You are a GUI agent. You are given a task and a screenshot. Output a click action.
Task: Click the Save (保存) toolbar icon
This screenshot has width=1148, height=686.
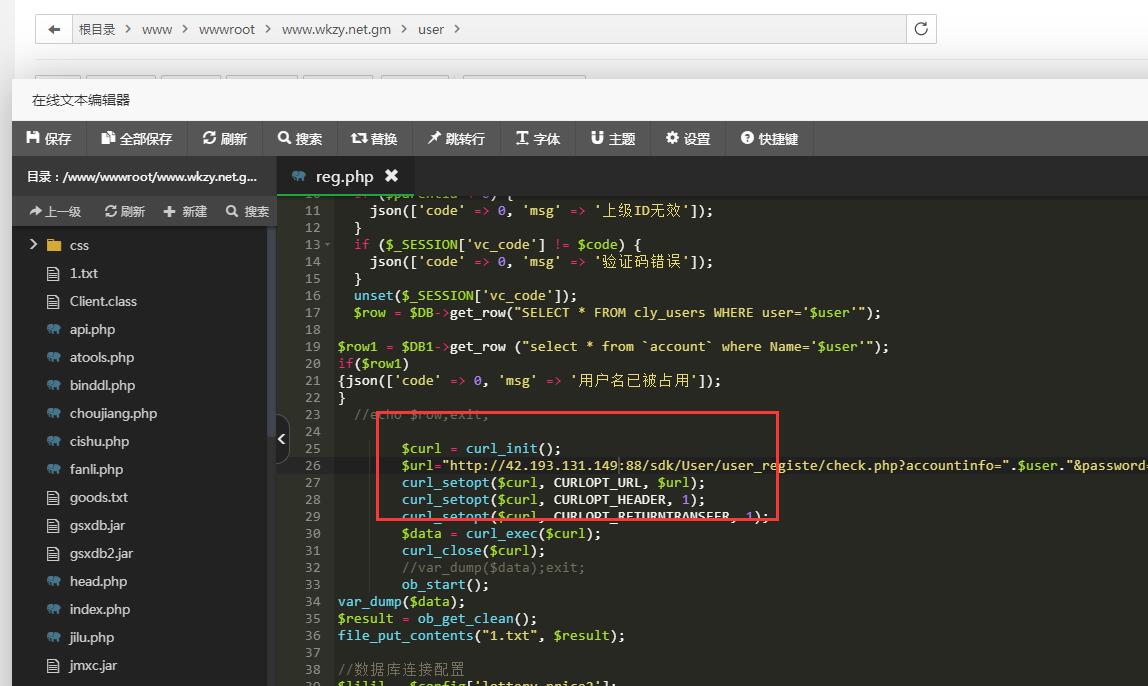(x=49, y=139)
